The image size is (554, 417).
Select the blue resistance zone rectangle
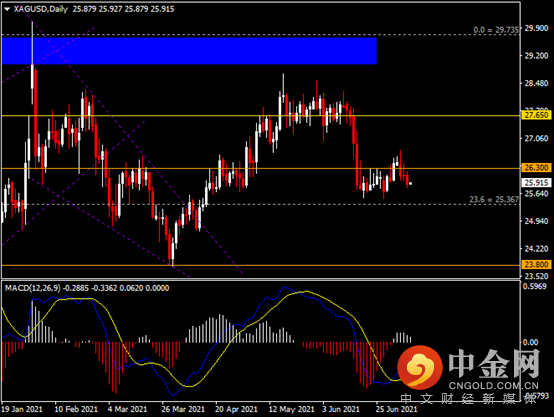(x=189, y=51)
